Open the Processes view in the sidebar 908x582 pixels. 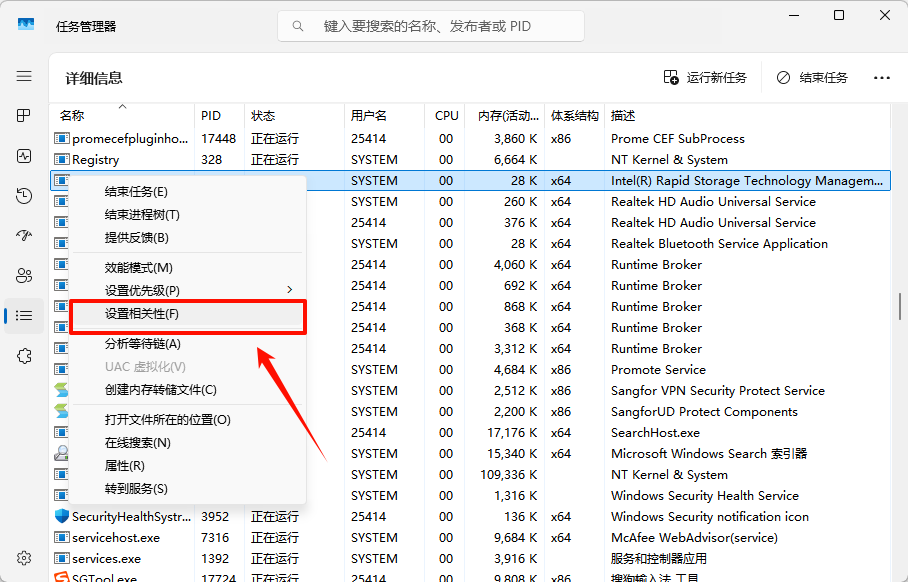pos(23,115)
